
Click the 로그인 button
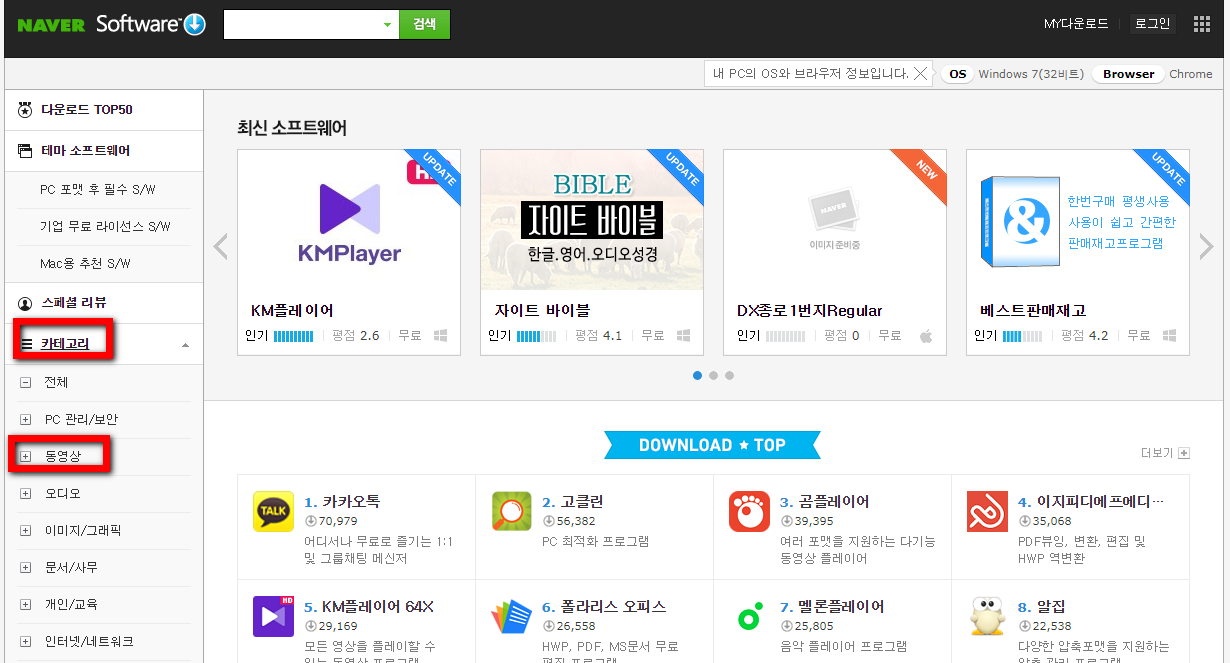[1152, 24]
